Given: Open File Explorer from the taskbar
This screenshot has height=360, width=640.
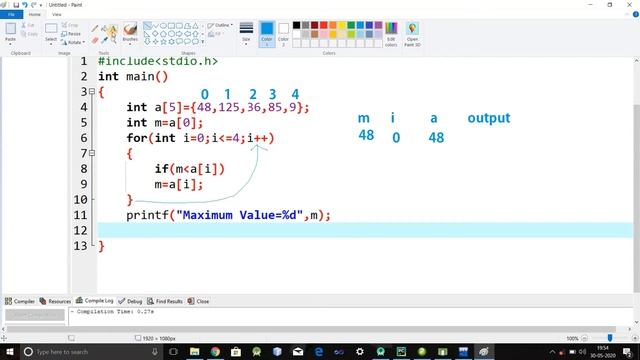Looking at the screenshot, I should [195, 351].
